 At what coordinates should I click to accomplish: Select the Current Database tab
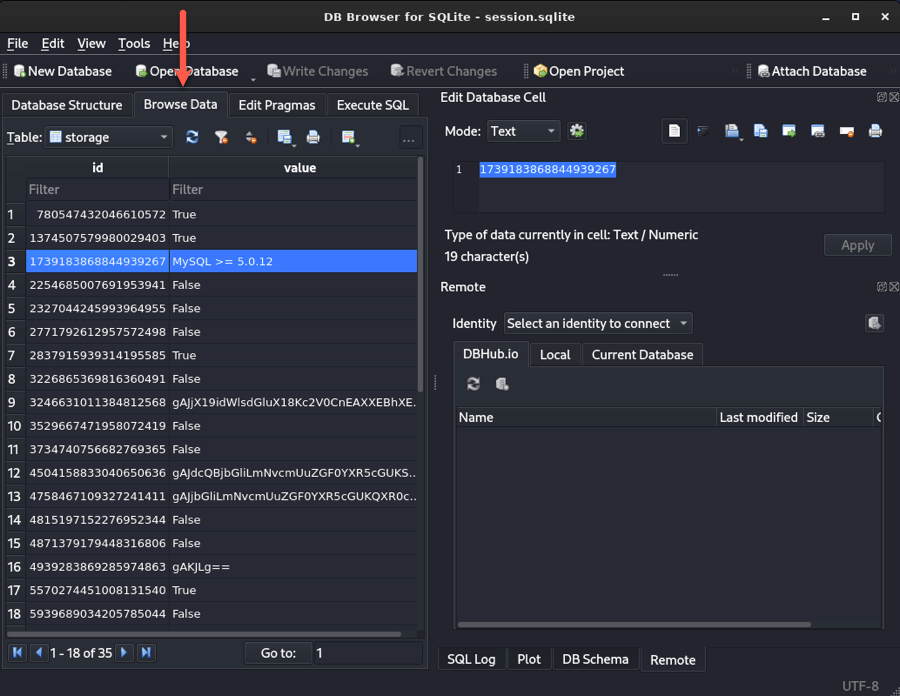click(x=642, y=355)
